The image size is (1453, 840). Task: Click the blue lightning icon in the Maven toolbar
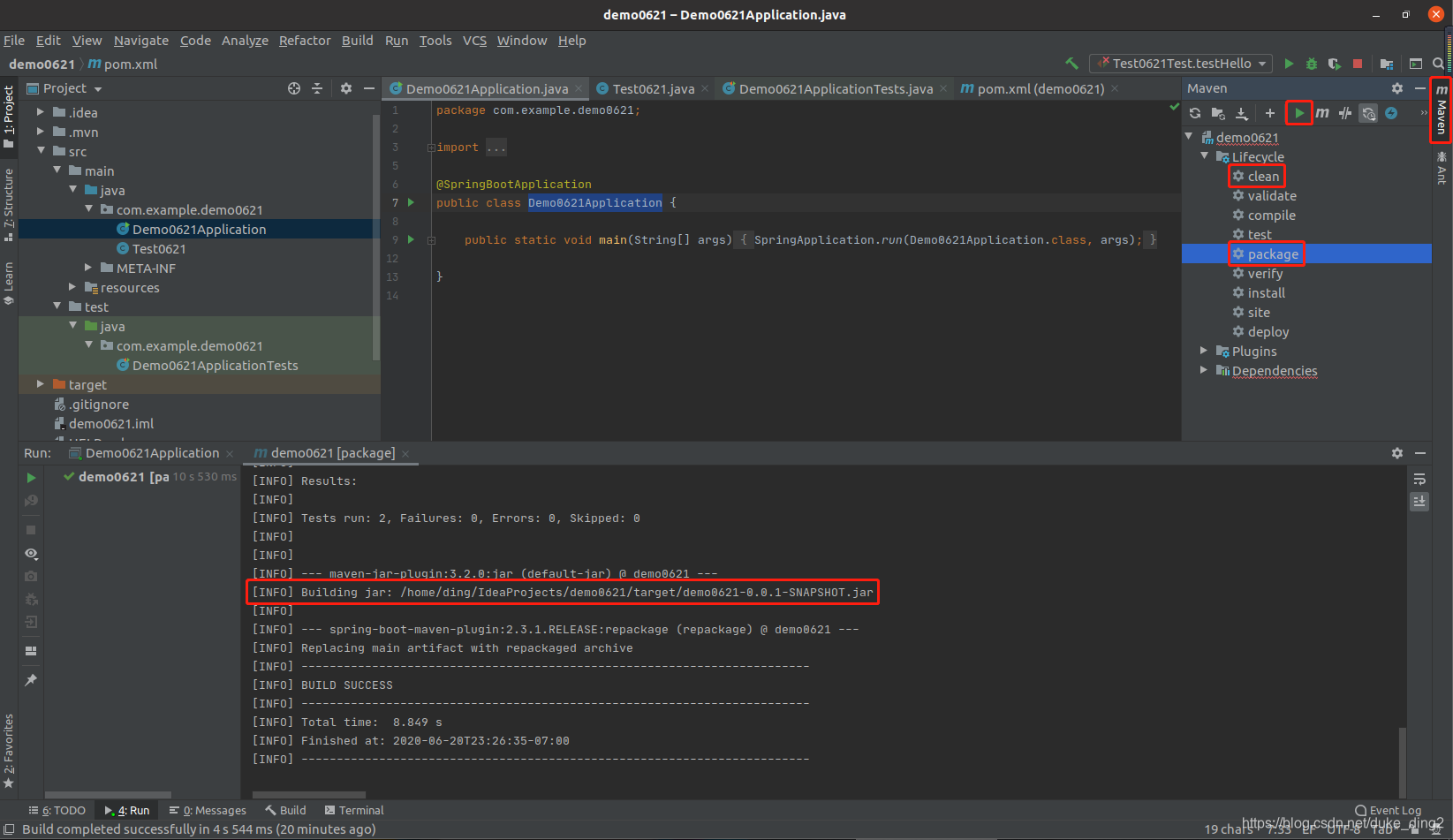1391,113
